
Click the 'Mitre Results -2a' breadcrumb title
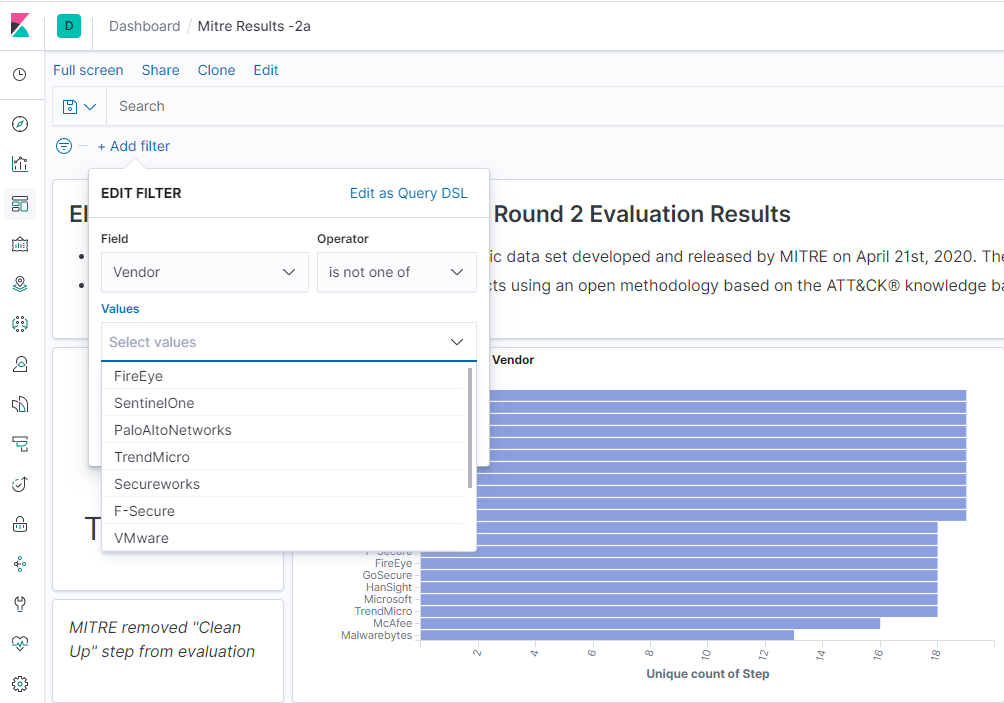(x=254, y=26)
